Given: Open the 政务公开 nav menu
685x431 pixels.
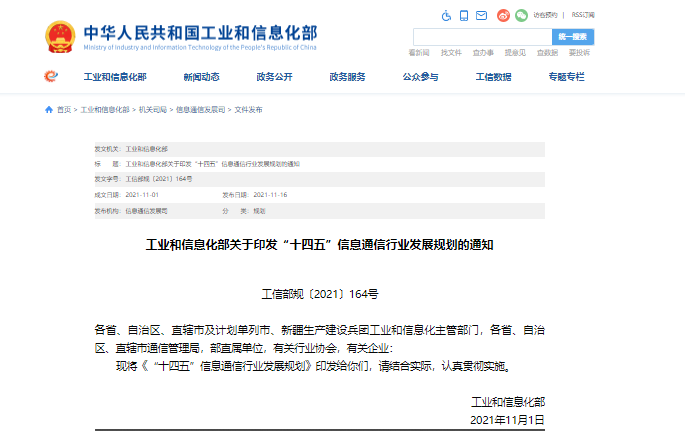Looking at the screenshot, I should click(x=274, y=77).
